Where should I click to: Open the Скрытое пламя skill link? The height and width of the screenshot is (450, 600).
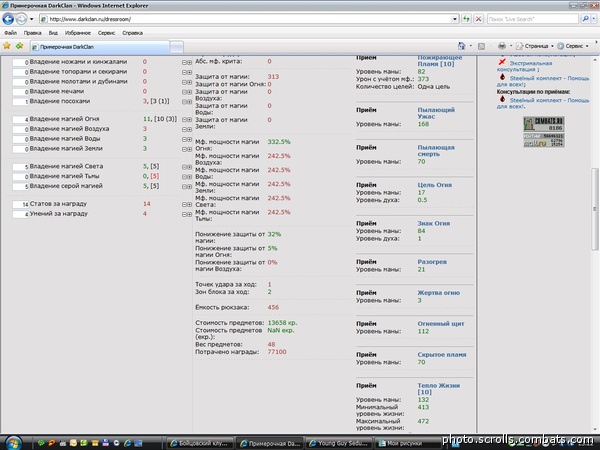click(x=442, y=355)
